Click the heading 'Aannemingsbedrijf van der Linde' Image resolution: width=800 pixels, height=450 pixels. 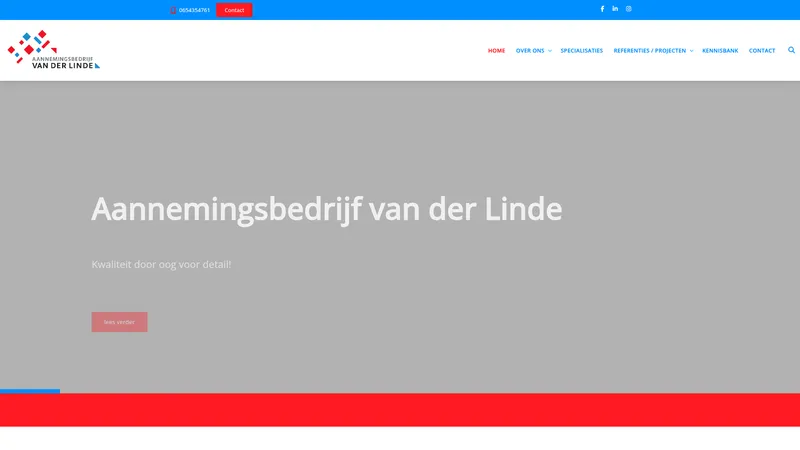[327, 209]
